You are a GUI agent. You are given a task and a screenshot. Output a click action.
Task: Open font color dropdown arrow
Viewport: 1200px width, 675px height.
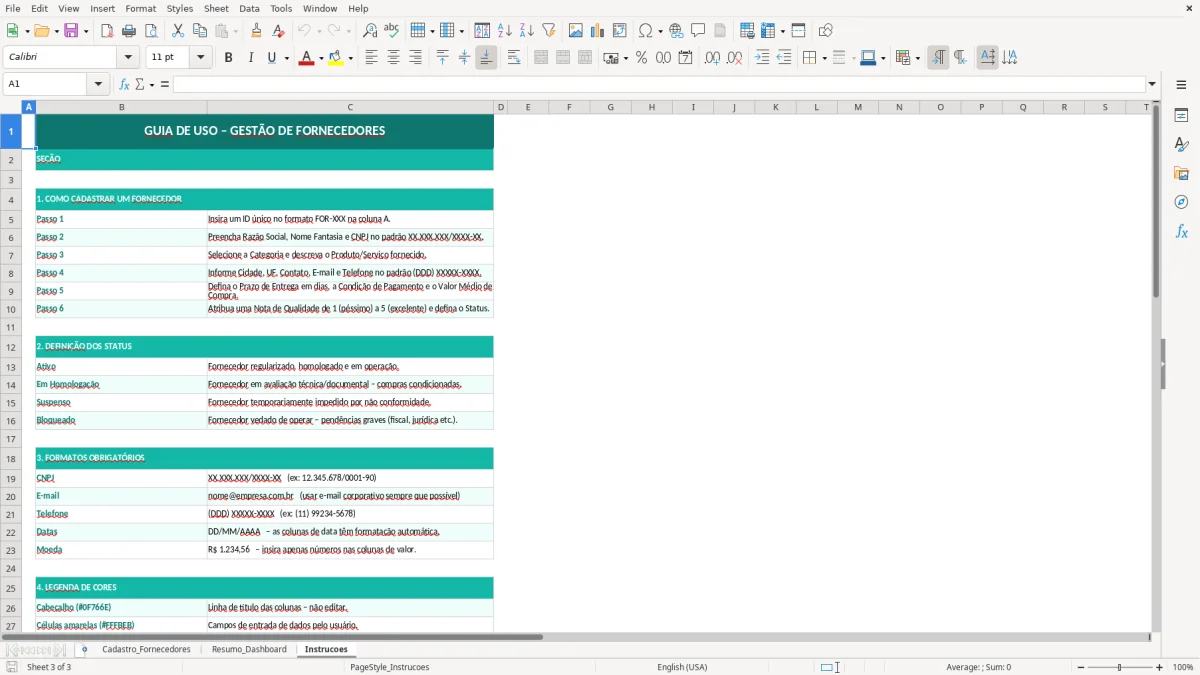[x=320, y=58]
